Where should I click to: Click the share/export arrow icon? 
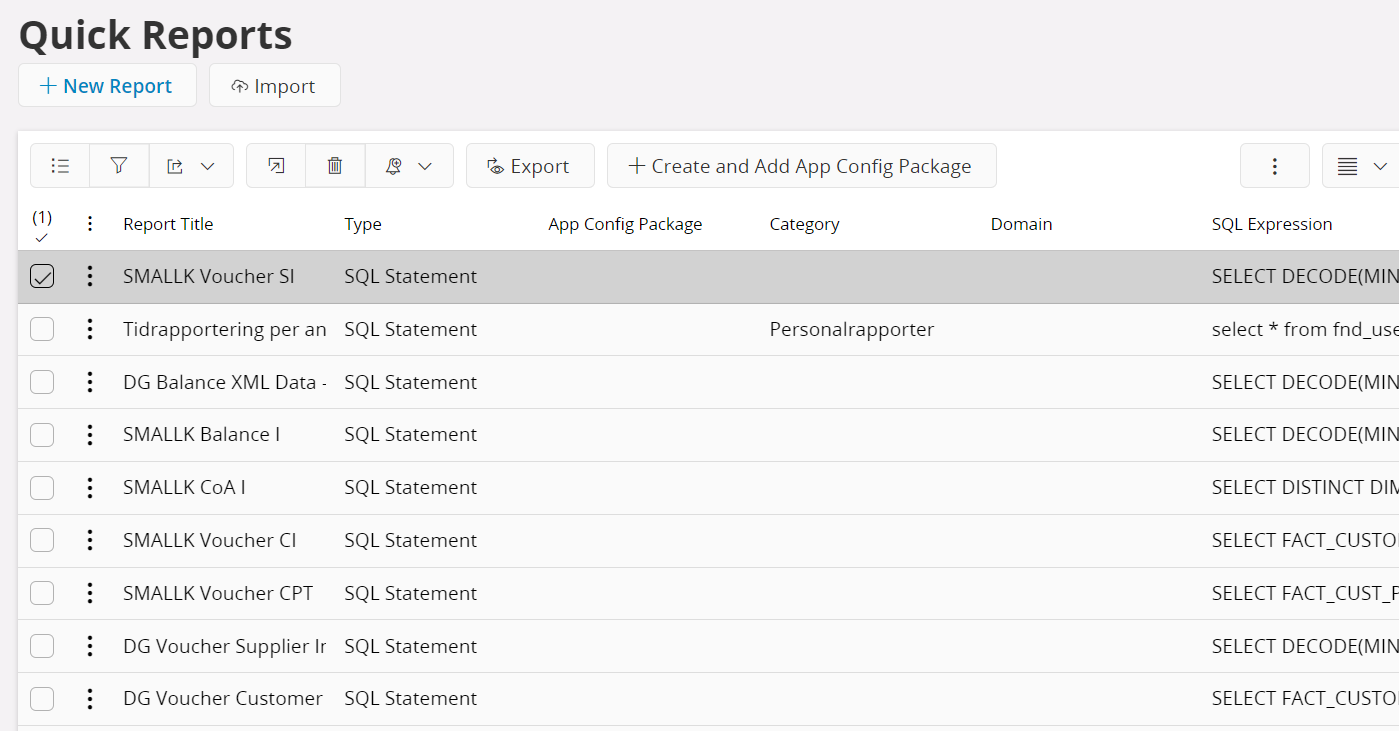178,165
